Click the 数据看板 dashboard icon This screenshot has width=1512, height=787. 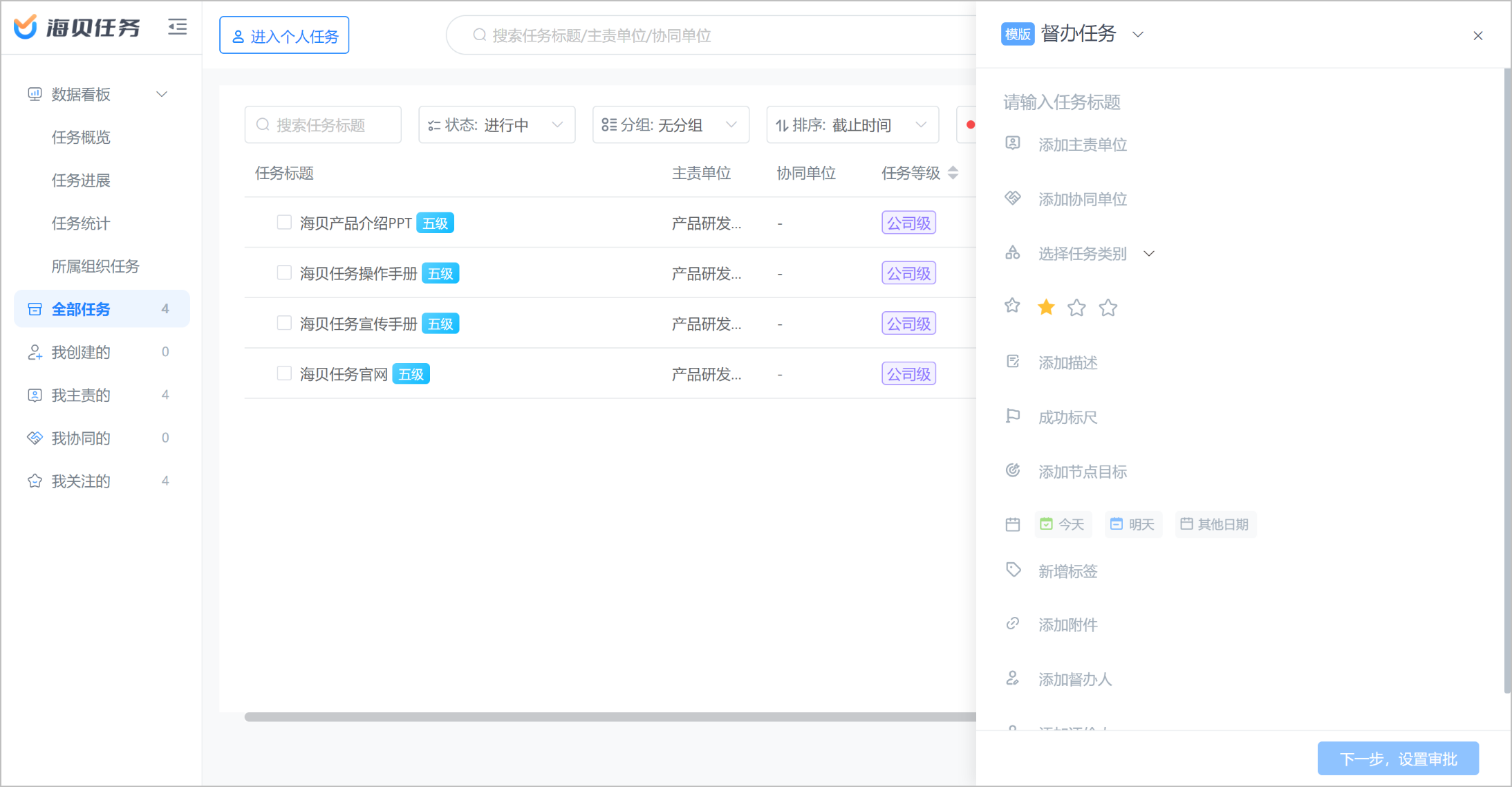(35, 94)
